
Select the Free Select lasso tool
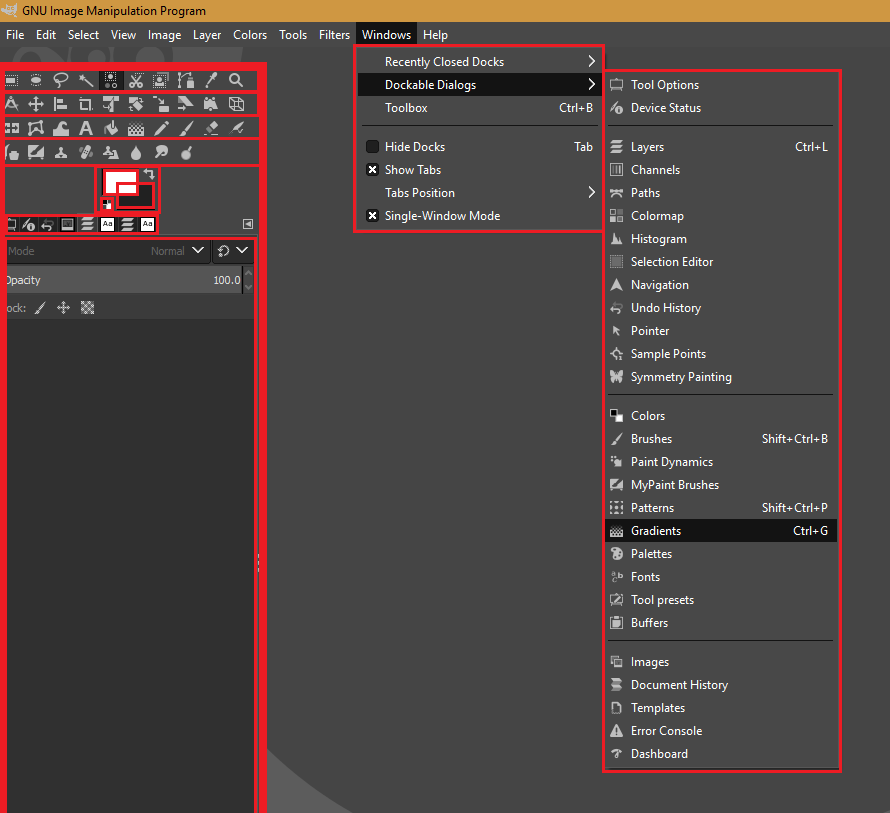click(60, 79)
